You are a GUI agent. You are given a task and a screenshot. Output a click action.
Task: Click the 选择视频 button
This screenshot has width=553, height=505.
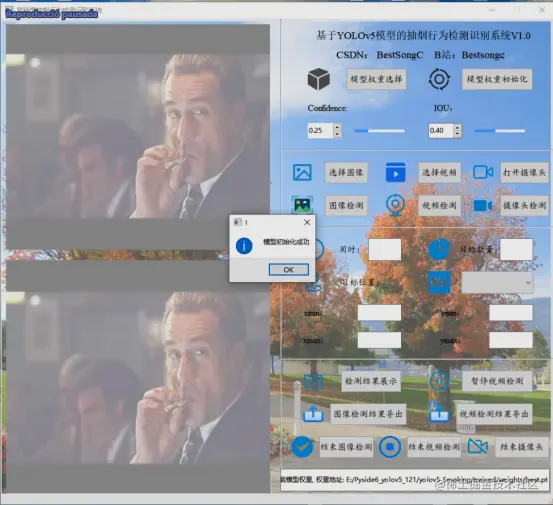point(439,172)
